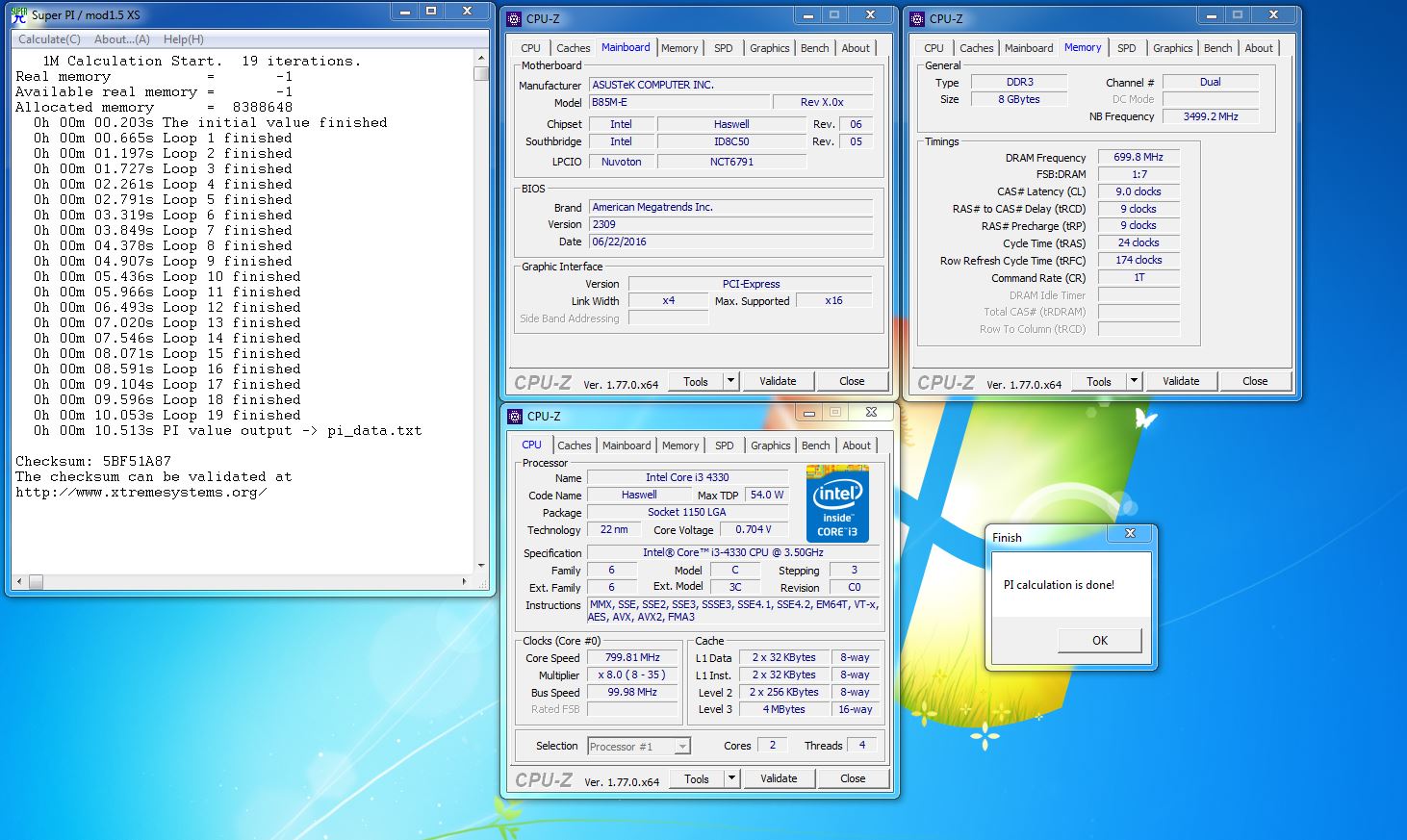Select Mainboard tab in bottom CPU-Z window
Screen dimensions: 1407x840
click(x=627, y=445)
